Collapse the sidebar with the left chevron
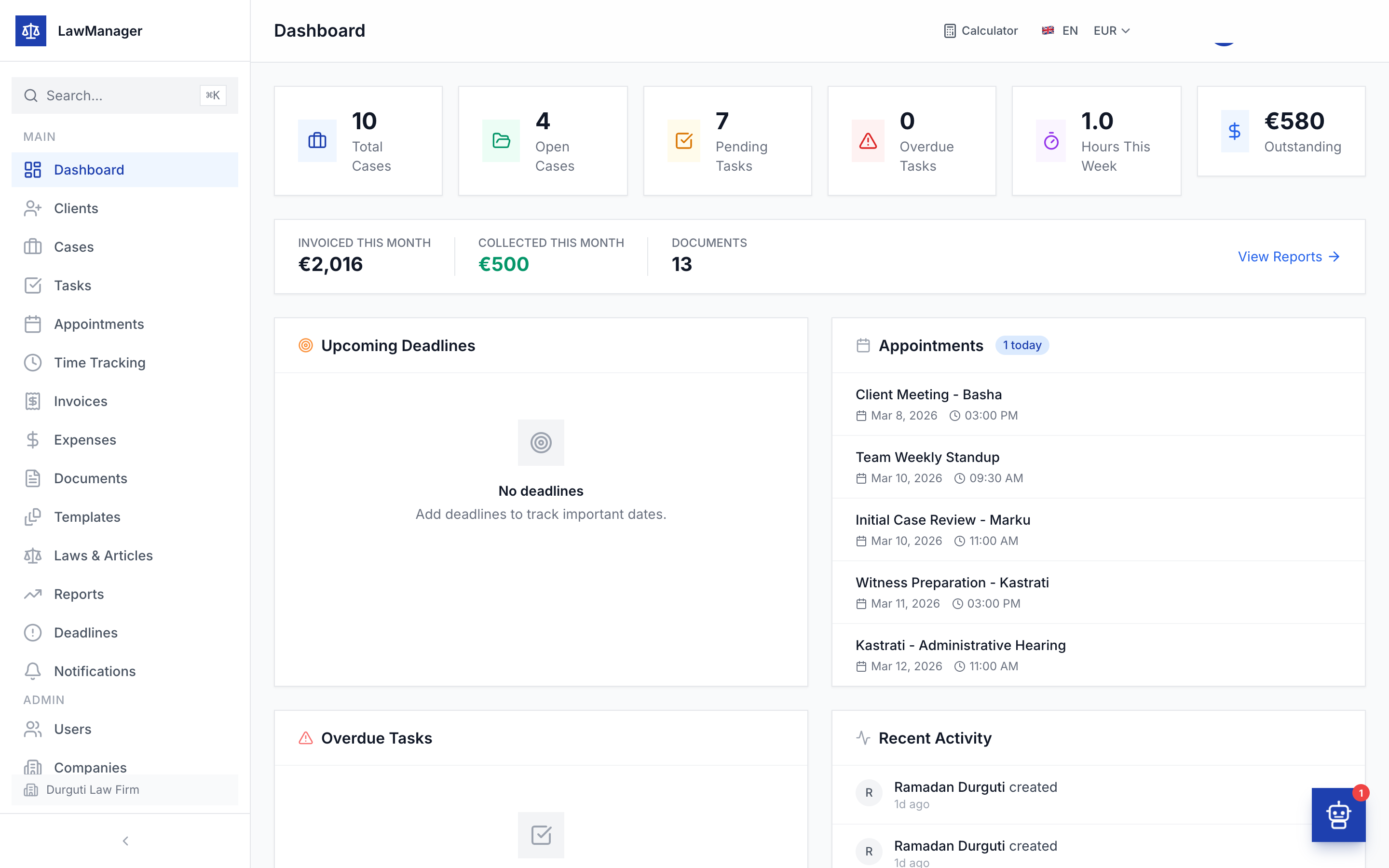Viewport: 1389px width, 868px height. coord(125,841)
